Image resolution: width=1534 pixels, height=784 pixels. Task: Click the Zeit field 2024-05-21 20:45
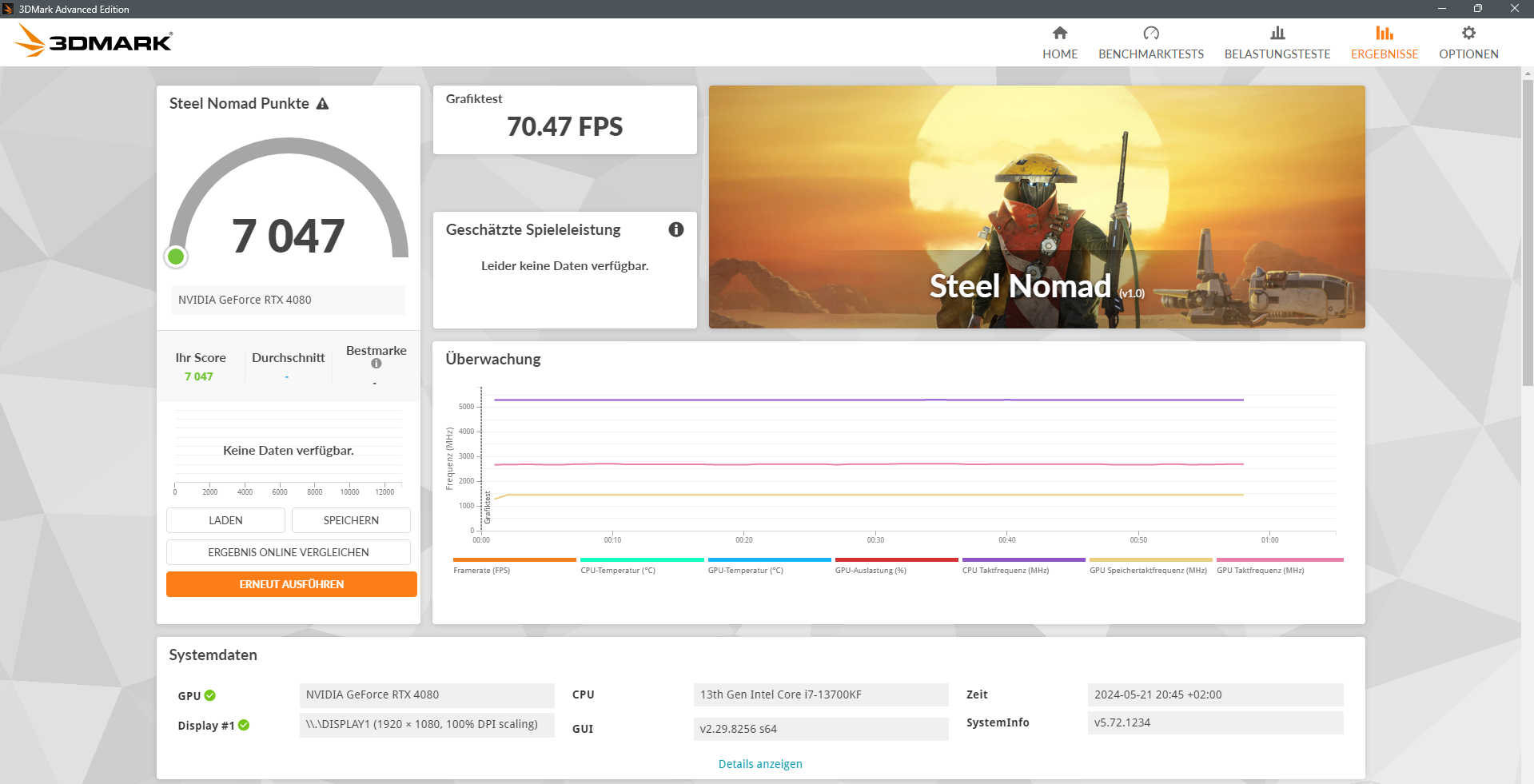point(1215,694)
